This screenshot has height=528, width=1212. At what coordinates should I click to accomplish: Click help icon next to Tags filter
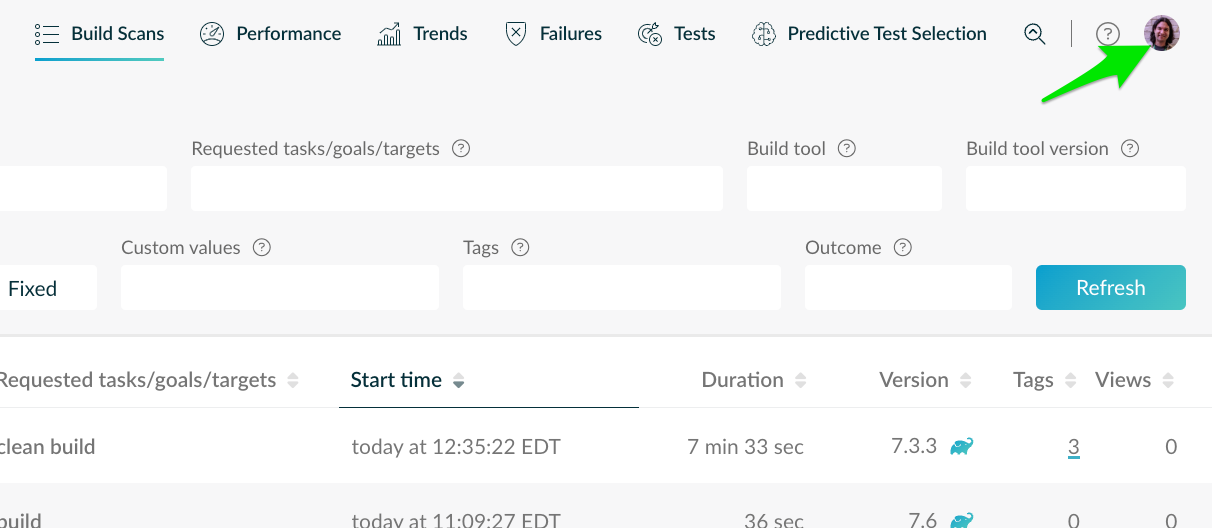pyautogui.click(x=520, y=247)
